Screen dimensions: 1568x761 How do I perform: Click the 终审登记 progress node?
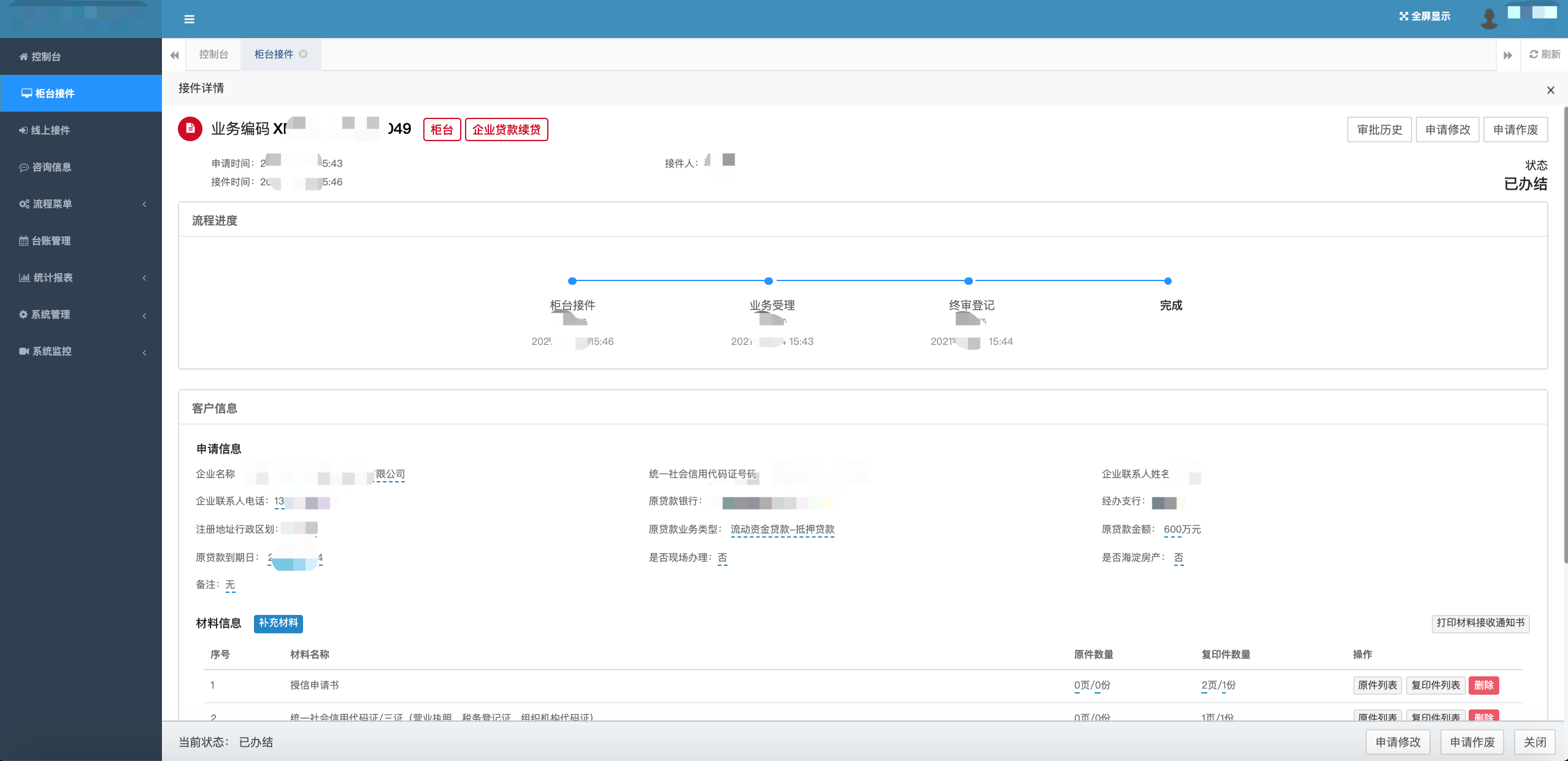point(969,281)
